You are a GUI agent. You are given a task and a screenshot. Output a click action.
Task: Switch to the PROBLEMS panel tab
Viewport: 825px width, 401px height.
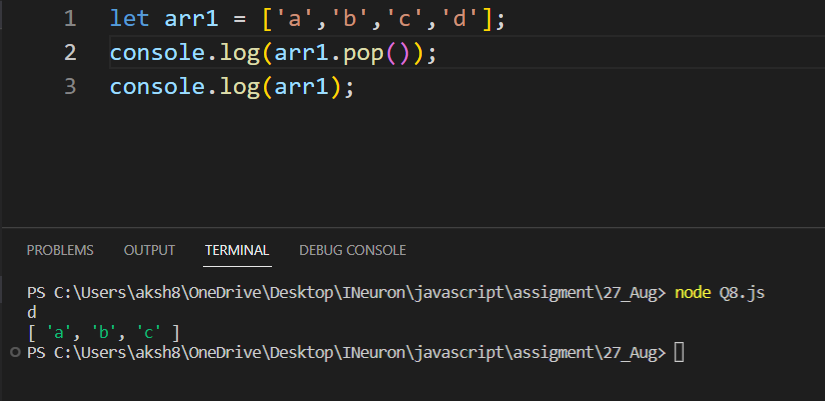pos(60,250)
